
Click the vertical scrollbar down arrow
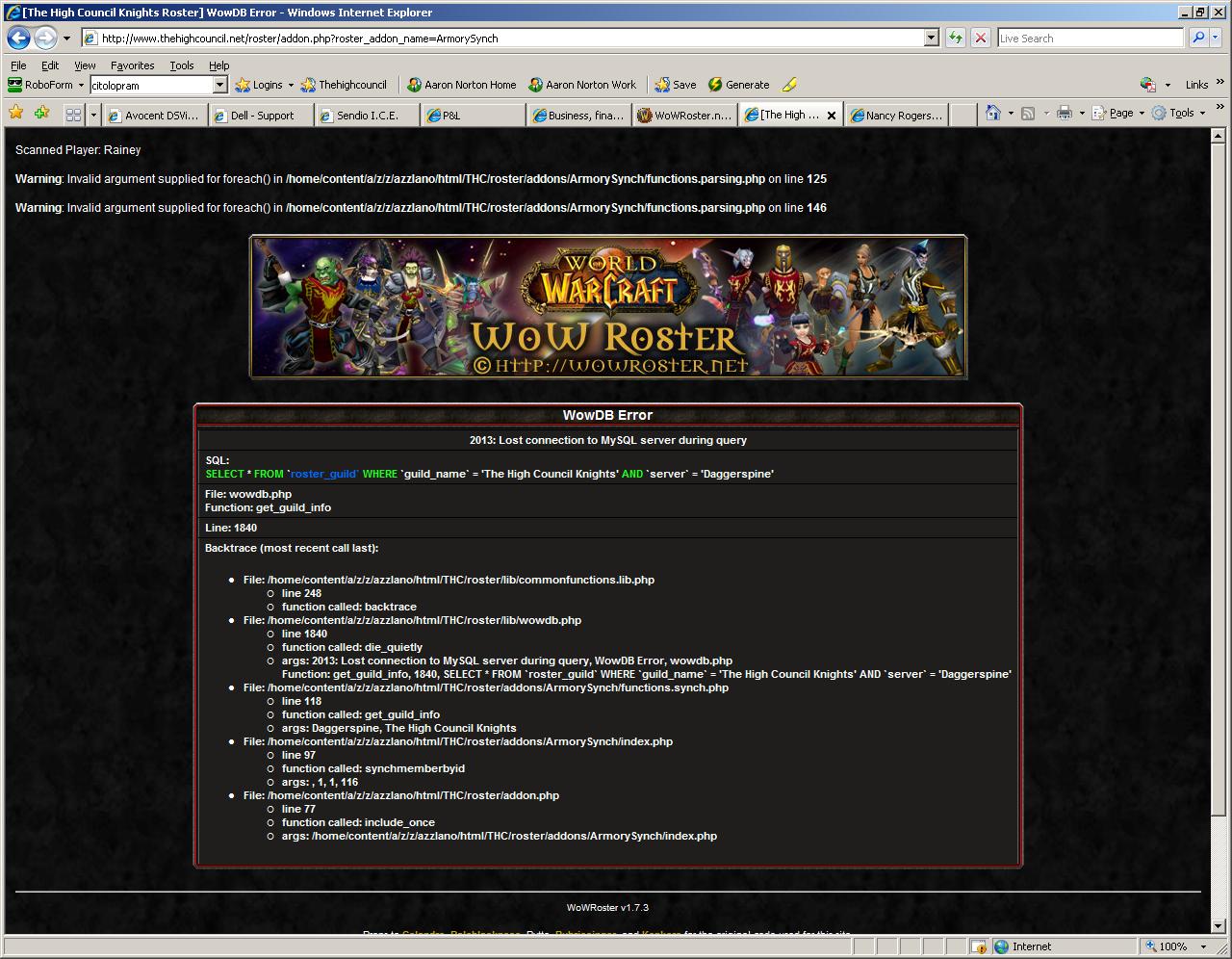[x=1218, y=924]
